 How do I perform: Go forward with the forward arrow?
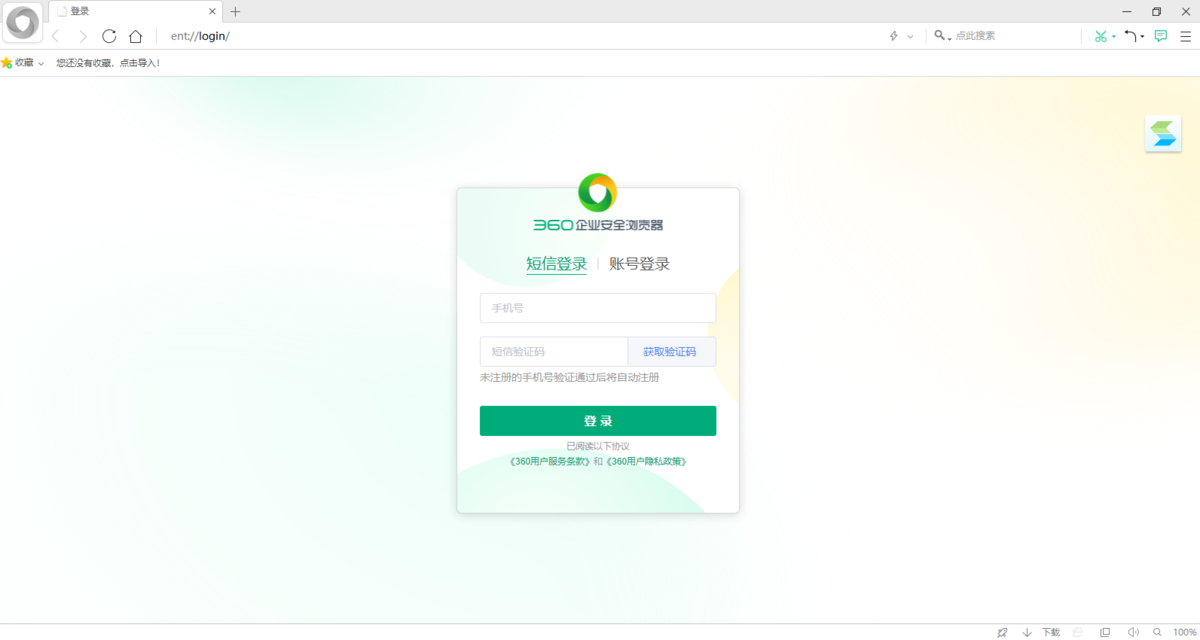click(82, 36)
